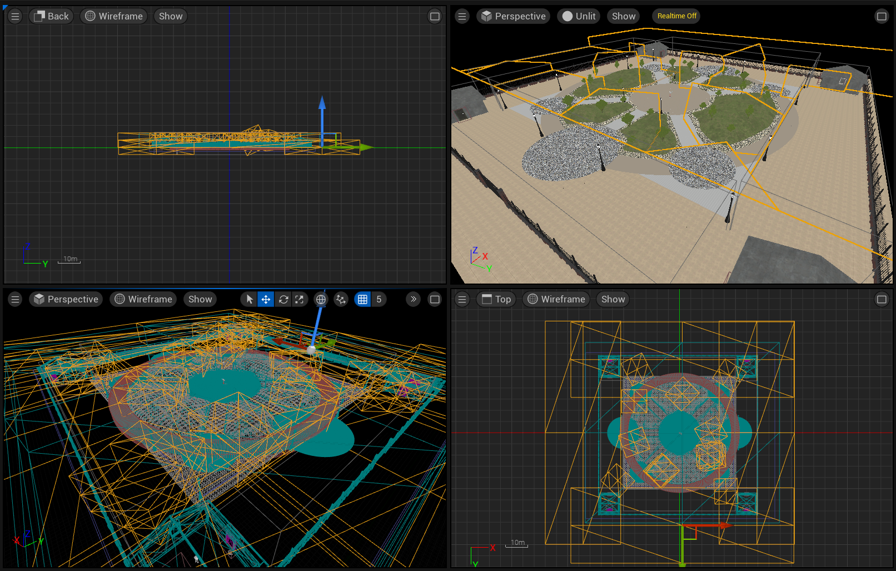Click Show in the Top viewport

pyautogui.click(x=613, y=299)
